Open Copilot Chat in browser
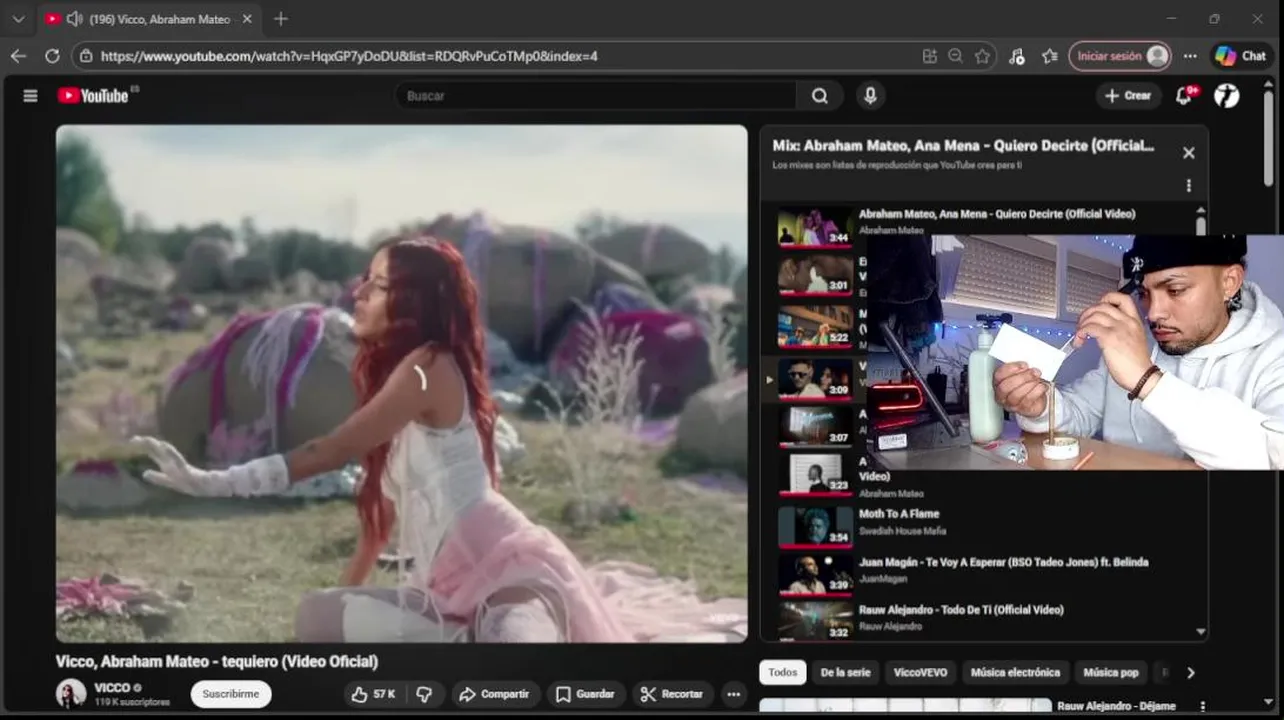This screenshot has height=720, width=1284. click(1241, 56)
